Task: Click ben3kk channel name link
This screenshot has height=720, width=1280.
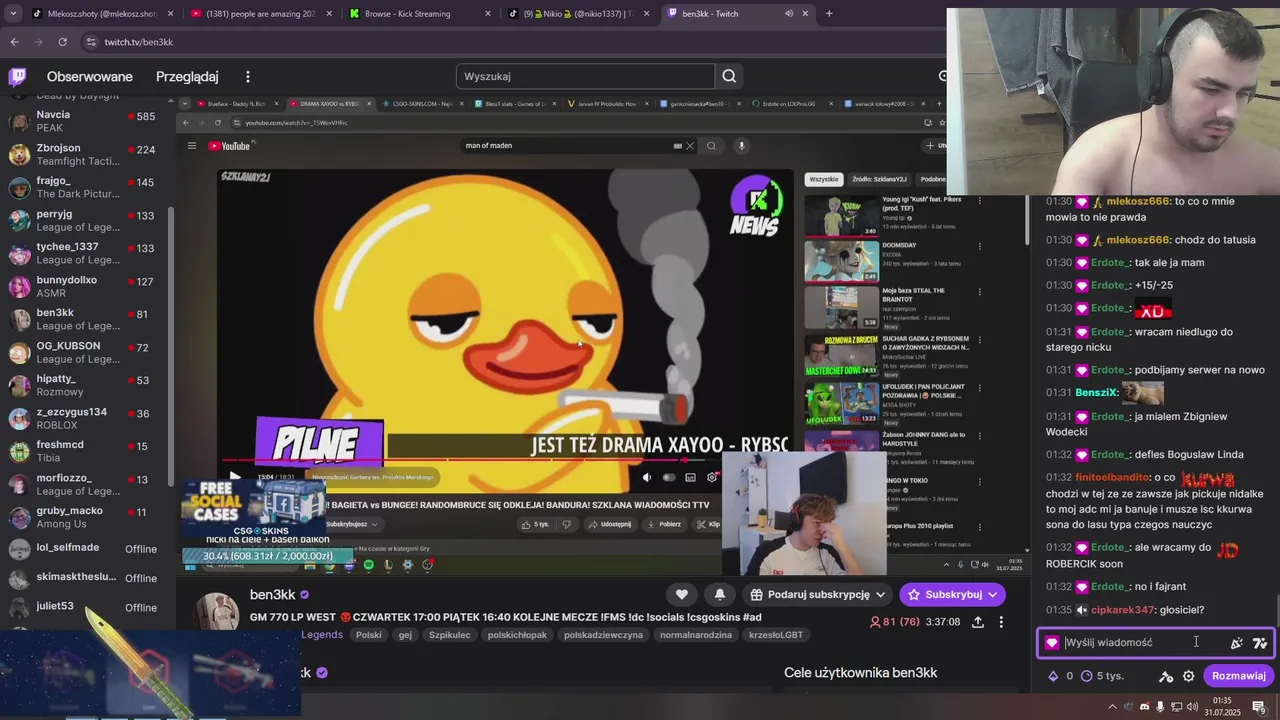Action: pos(273,595)
